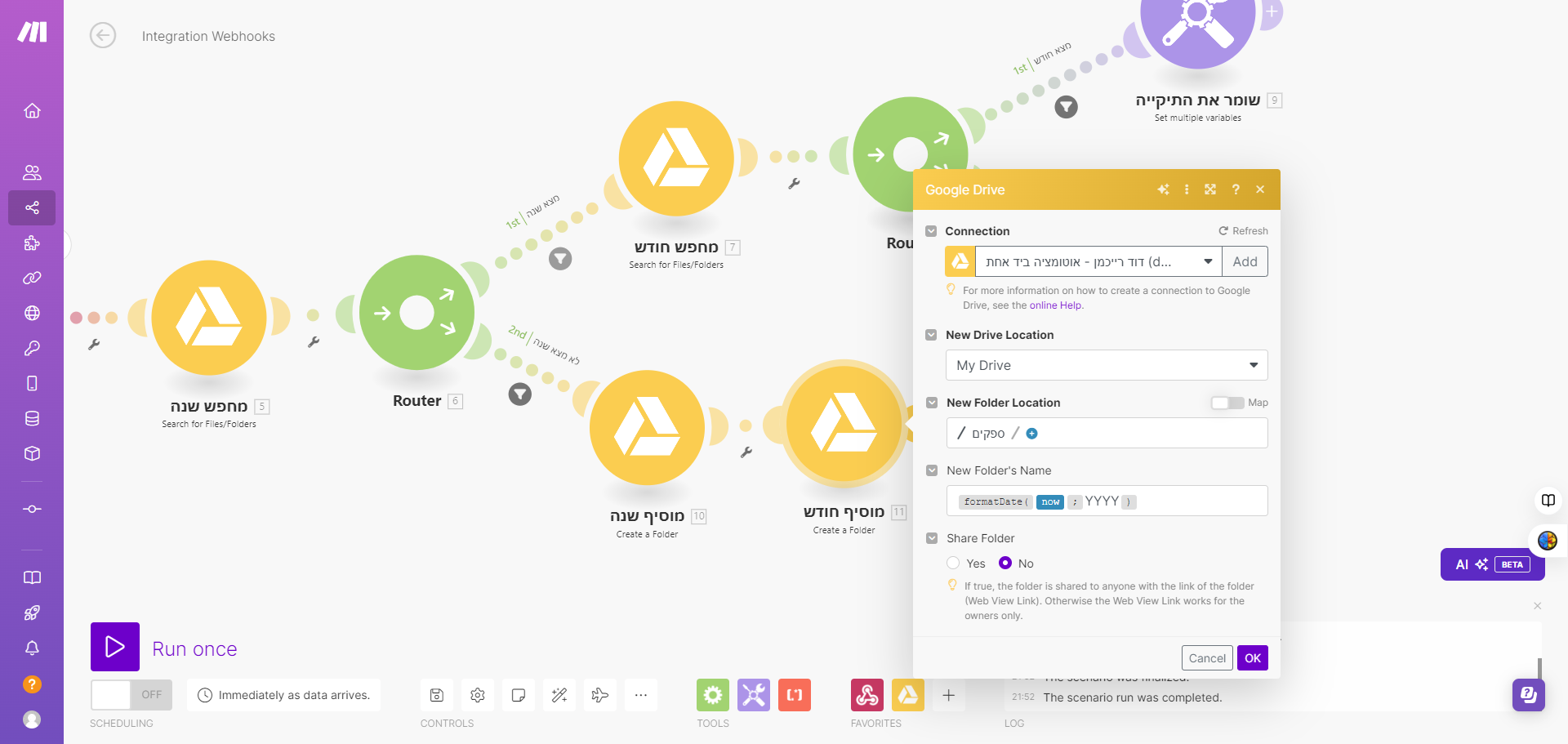Click the Save scenario icon in controls
The height and width of the screenshot is (744, 1568).
pyautogui.click(x=437, y=695)
